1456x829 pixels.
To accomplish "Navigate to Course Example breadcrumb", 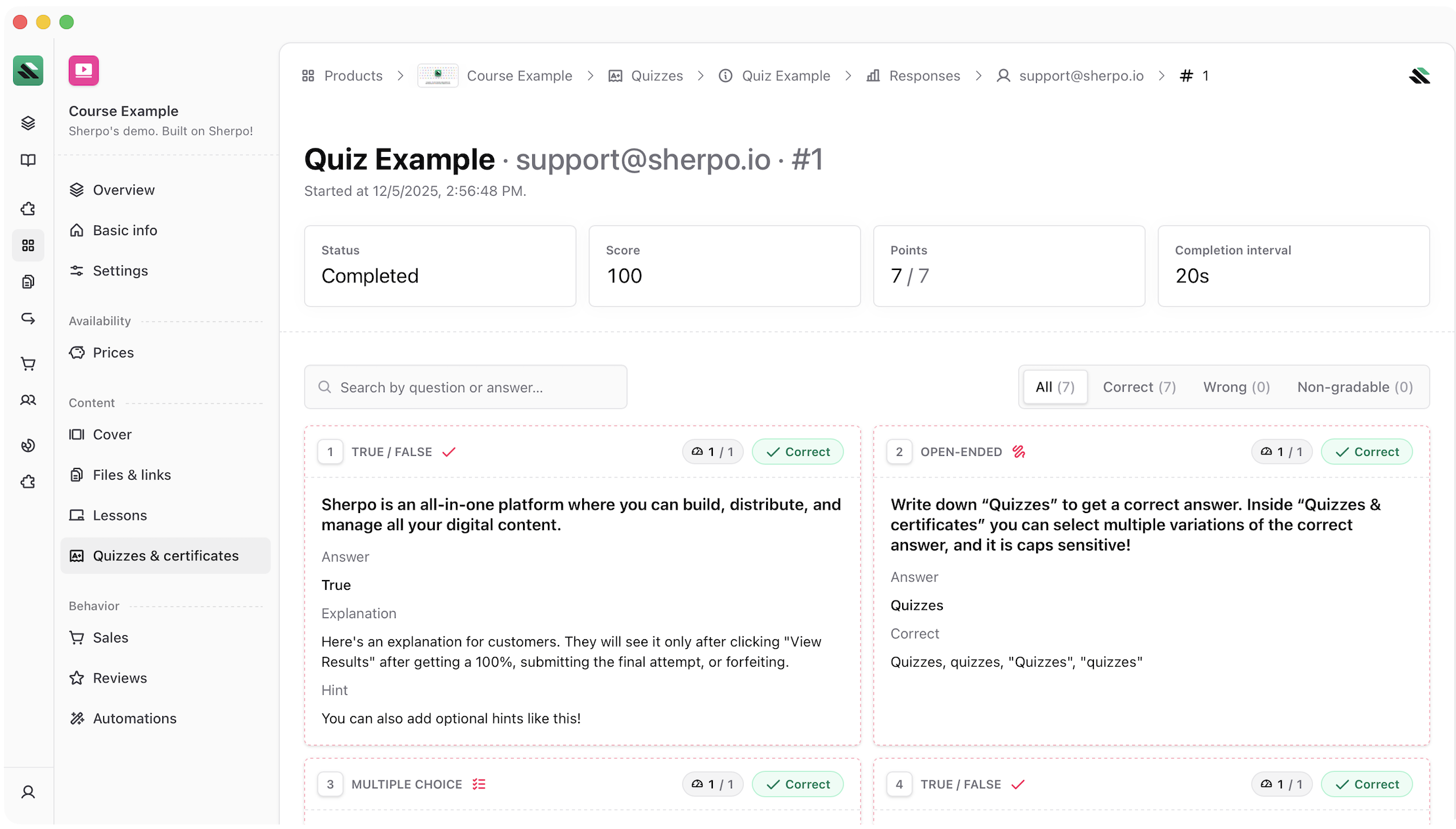I will (x=519, y=76).
